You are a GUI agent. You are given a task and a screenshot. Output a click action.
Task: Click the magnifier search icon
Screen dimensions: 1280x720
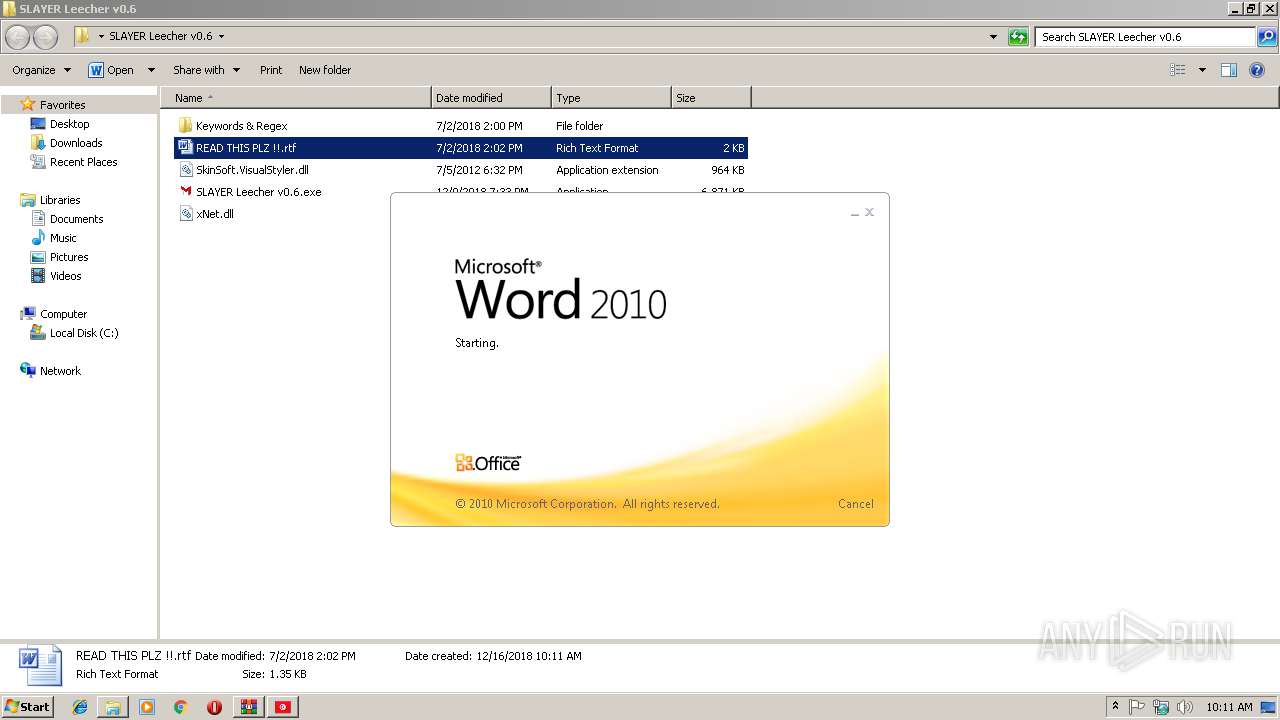coord(1267,37)
